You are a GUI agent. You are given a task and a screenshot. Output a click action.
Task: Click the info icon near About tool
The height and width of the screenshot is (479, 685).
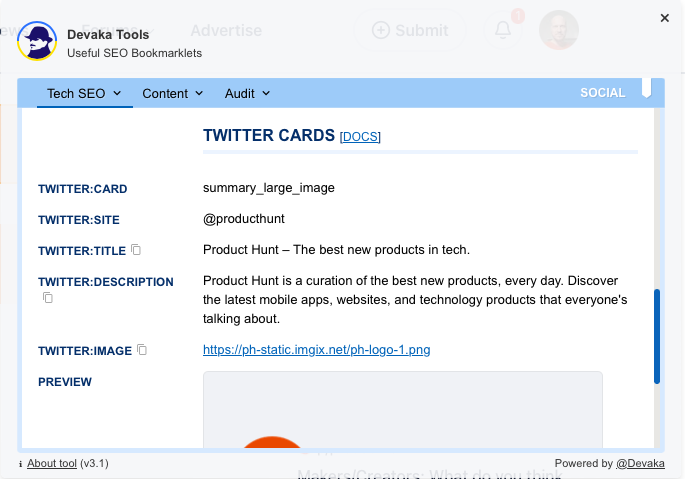[21, 464]
